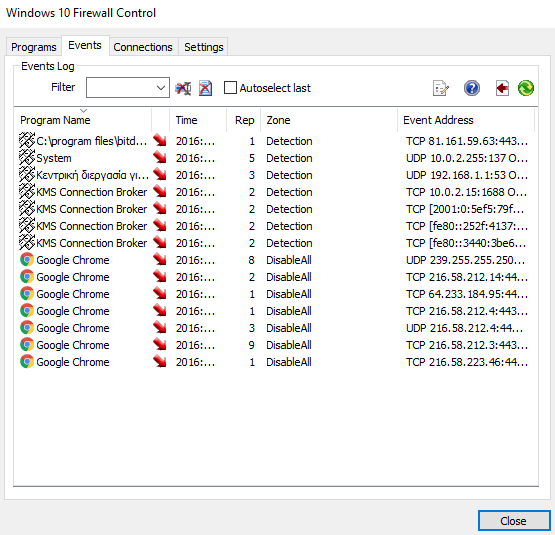Enable the Autoselect last checkbox
Image resolution: width=555 pixels, height=535 pixels.
coord(230,87)
